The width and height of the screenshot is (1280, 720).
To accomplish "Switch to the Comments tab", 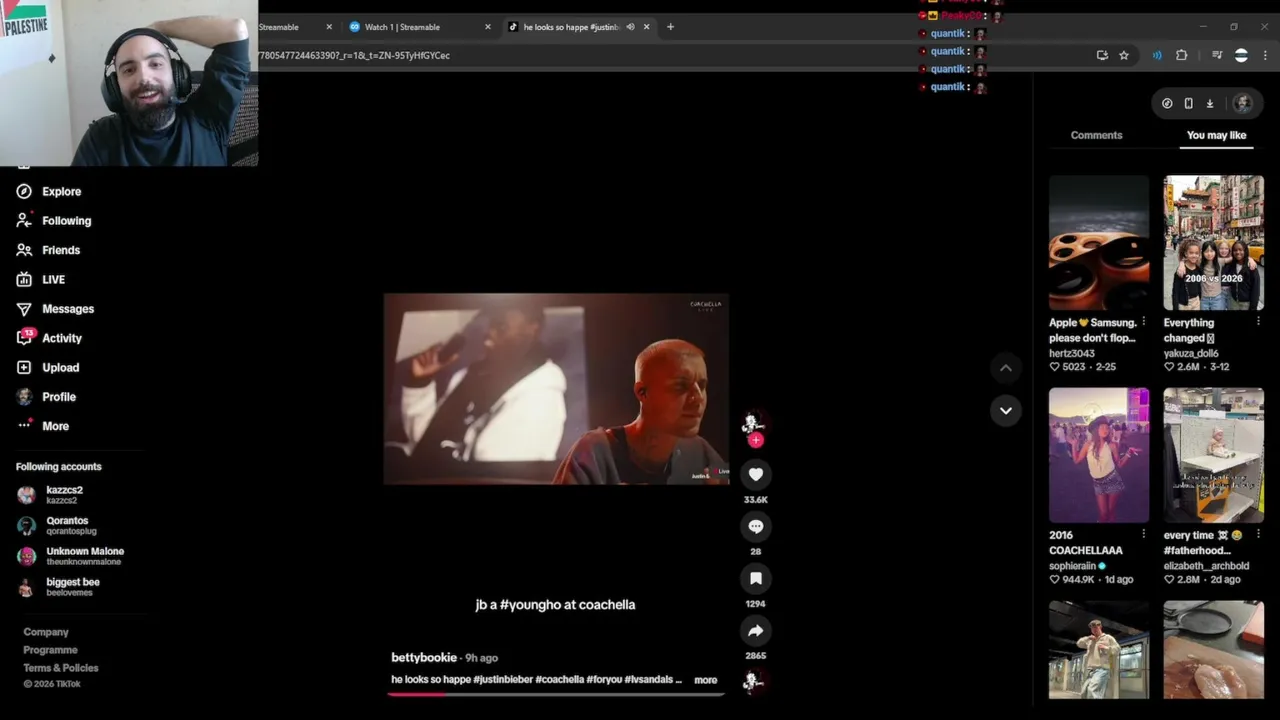I will 1097,135.
